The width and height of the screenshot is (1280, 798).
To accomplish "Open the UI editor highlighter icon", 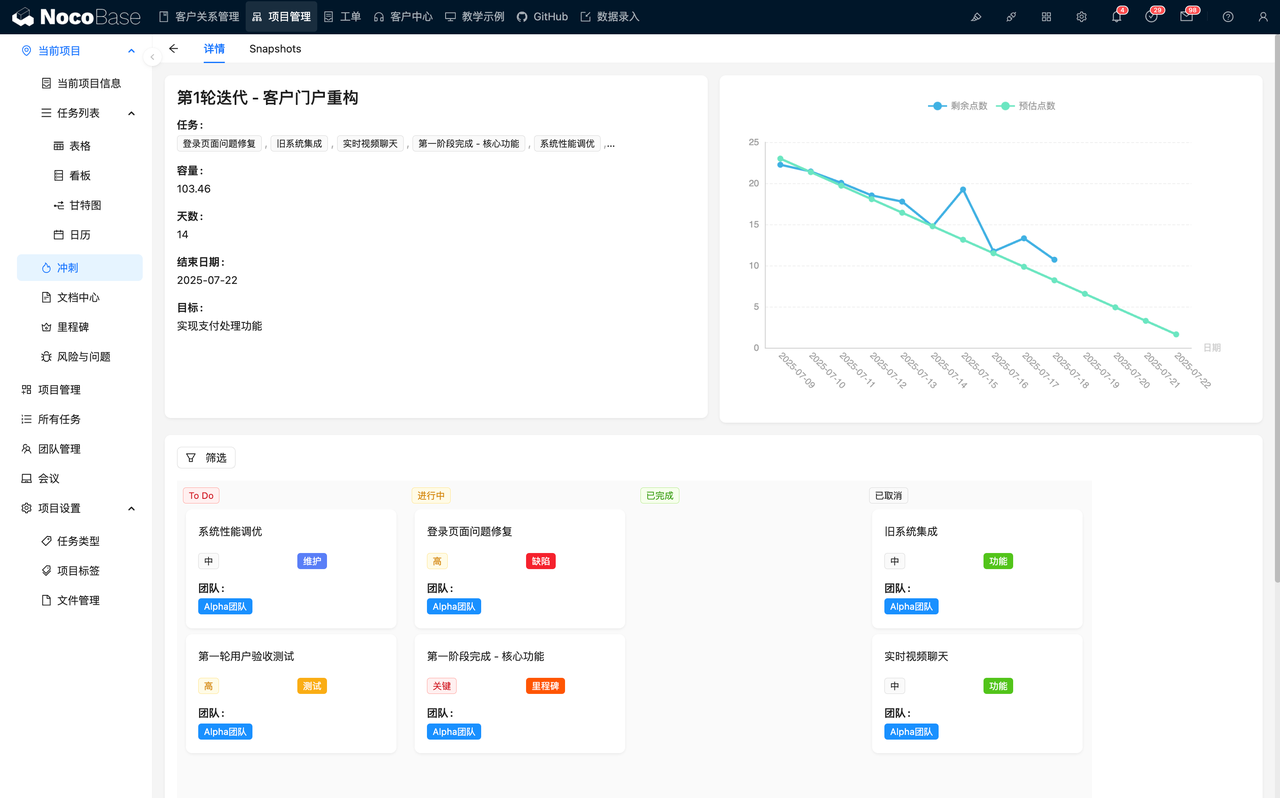I will 976,17.
